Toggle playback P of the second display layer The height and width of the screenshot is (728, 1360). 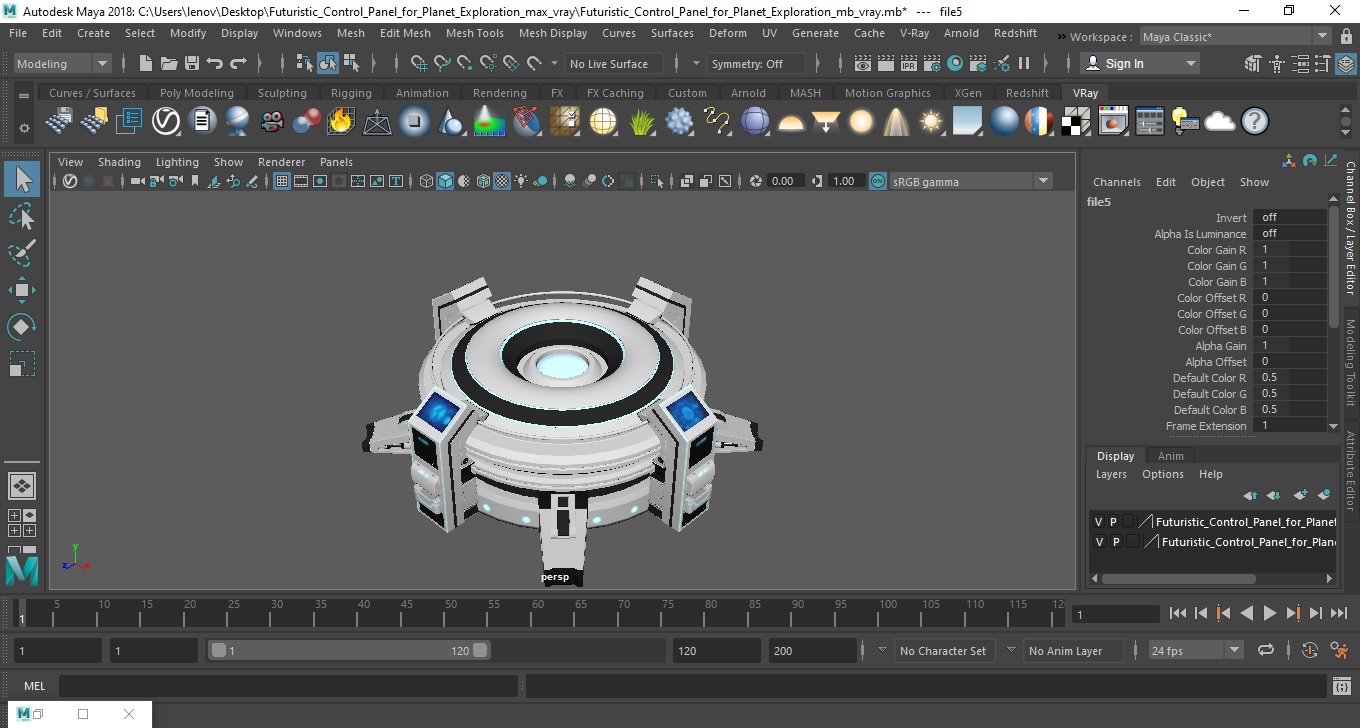coord(1116,542)
